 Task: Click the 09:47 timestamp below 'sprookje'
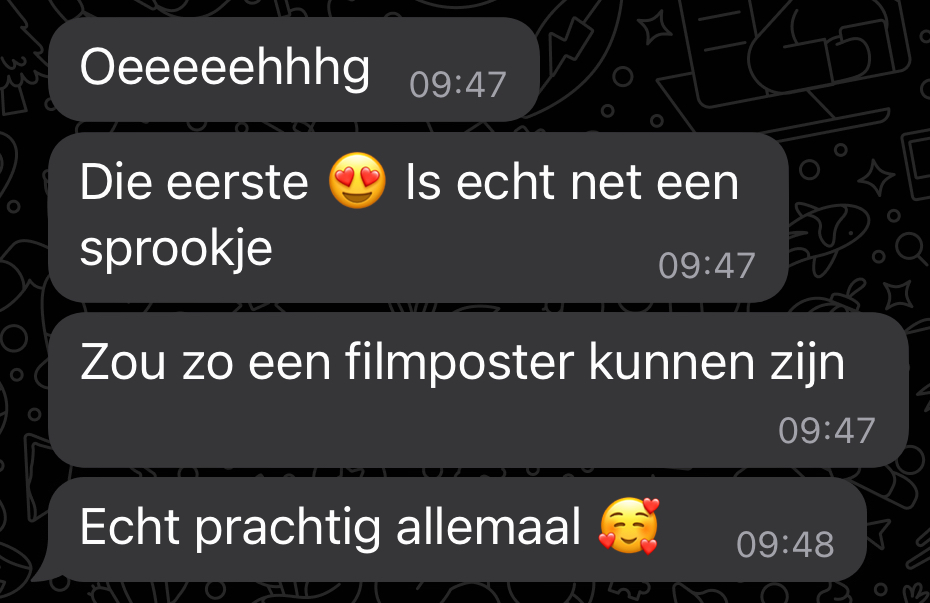706,265
